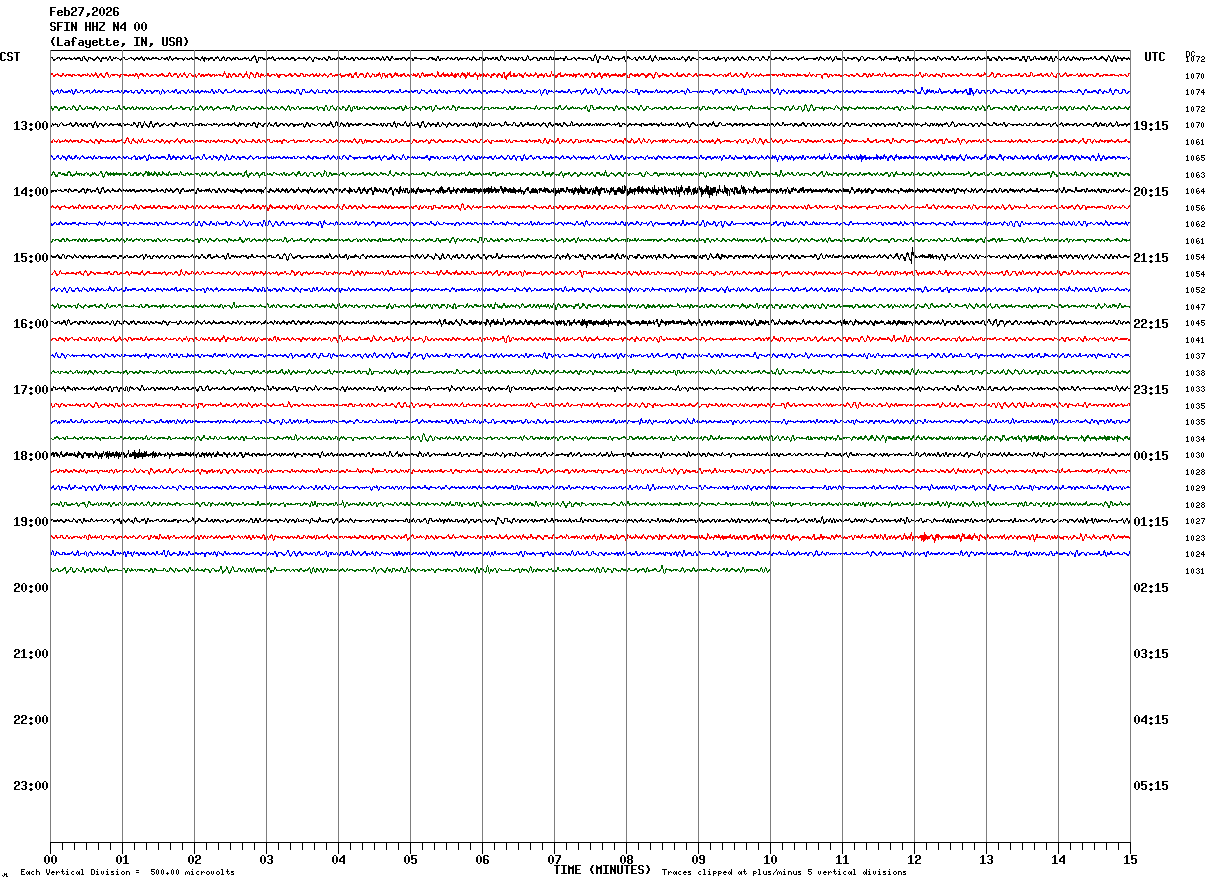
Task: Select the 14:00 CST time label
Action: (30, 192)
